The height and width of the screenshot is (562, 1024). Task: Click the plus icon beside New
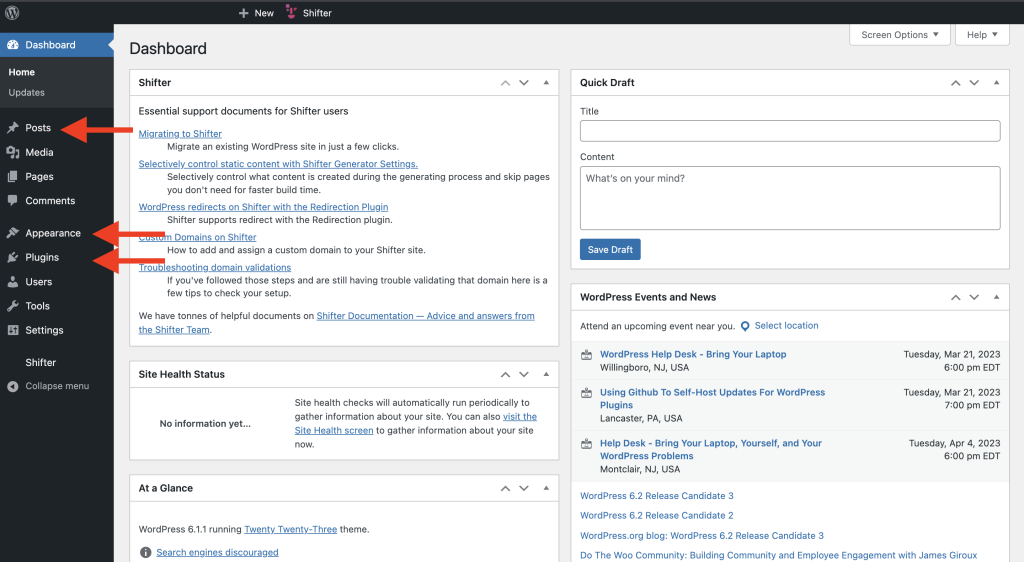[244, 13]
